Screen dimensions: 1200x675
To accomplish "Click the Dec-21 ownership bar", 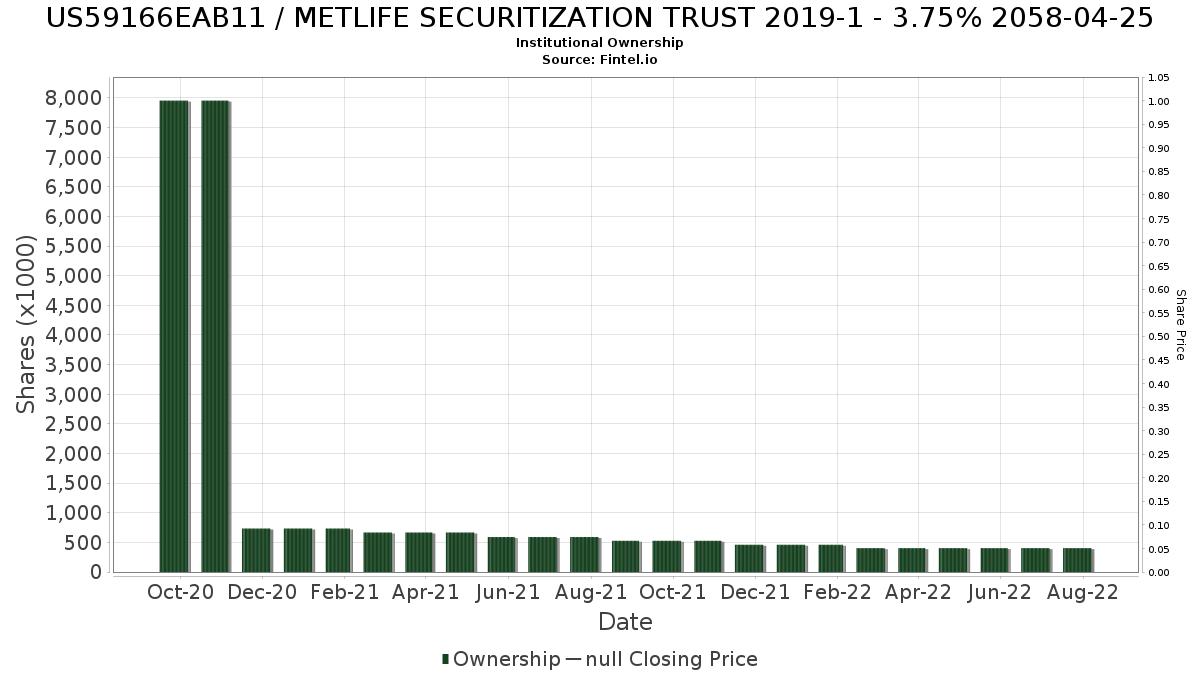I will [x=749, y=558].
